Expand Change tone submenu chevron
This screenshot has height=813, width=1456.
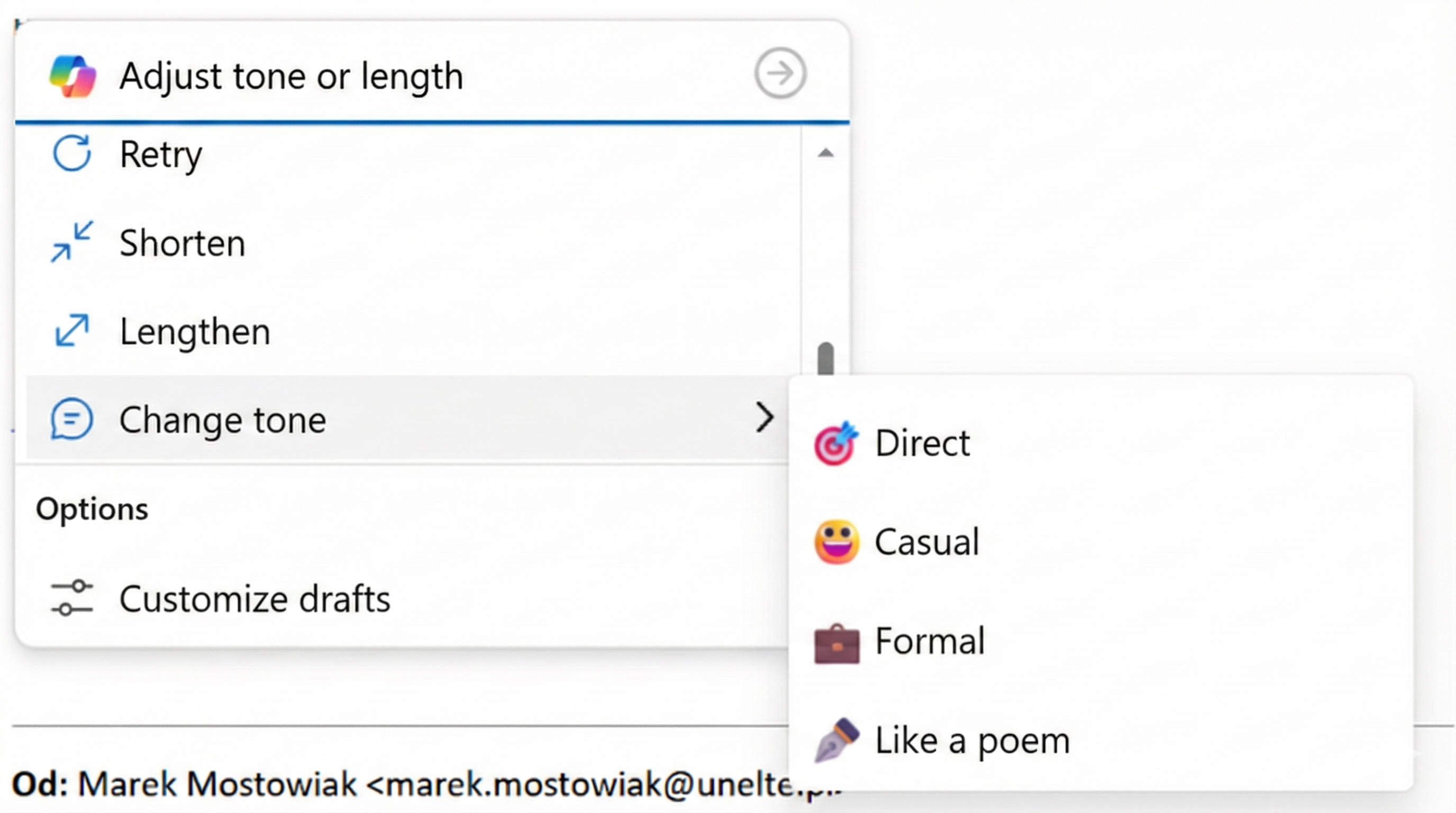765,418
